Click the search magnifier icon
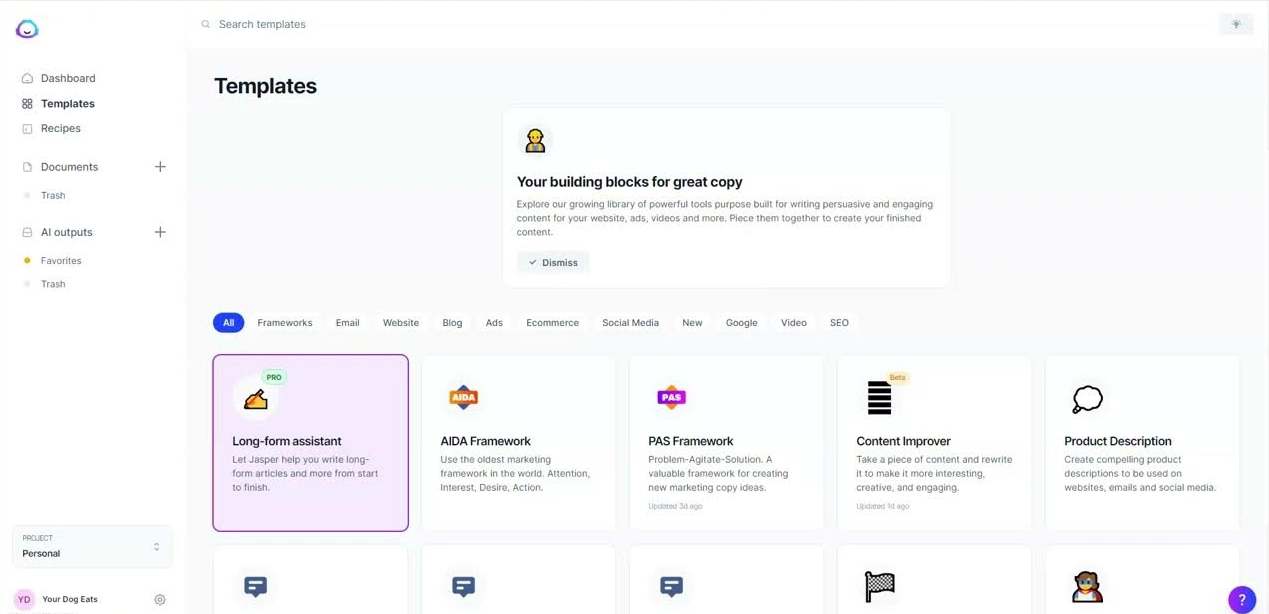 coord(206,24)
